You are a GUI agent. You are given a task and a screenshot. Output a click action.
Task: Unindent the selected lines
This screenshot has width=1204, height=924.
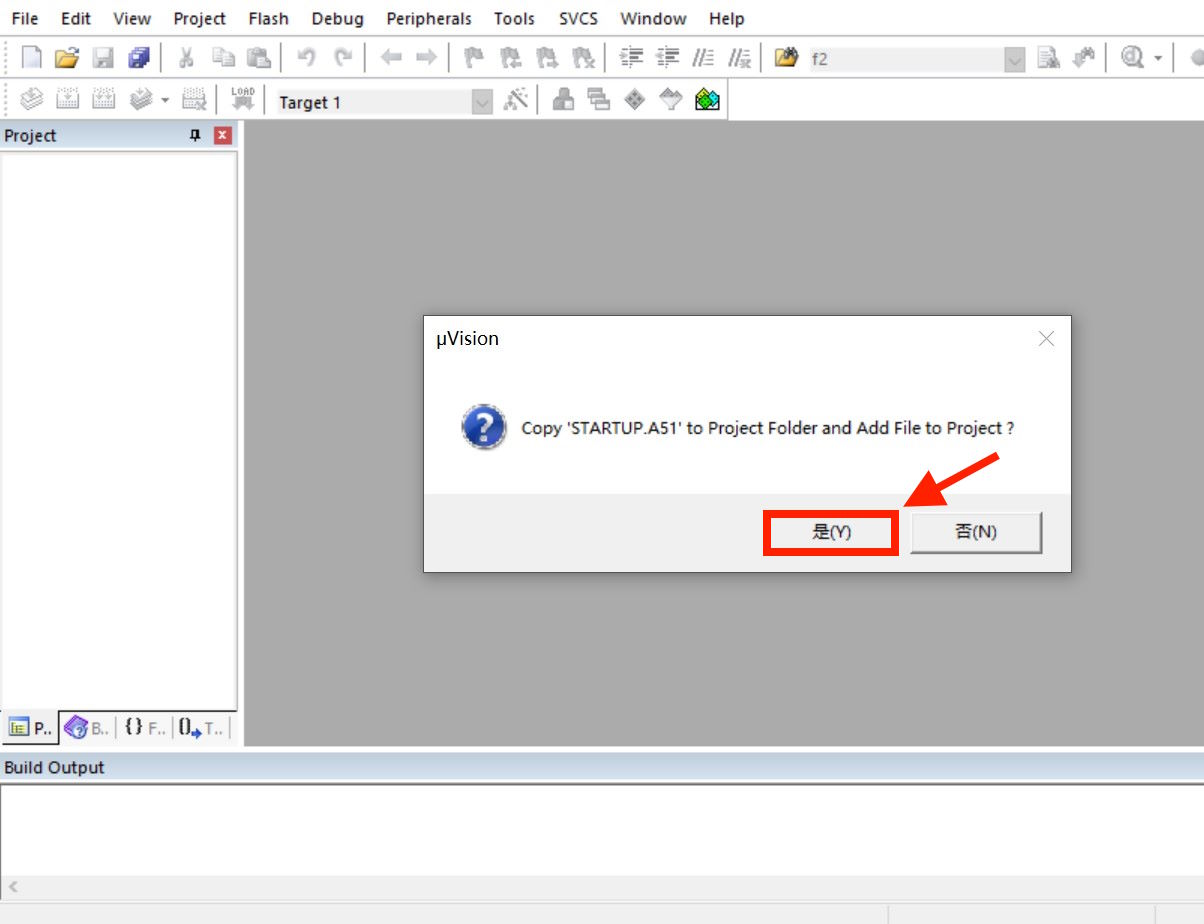point(667,58)
